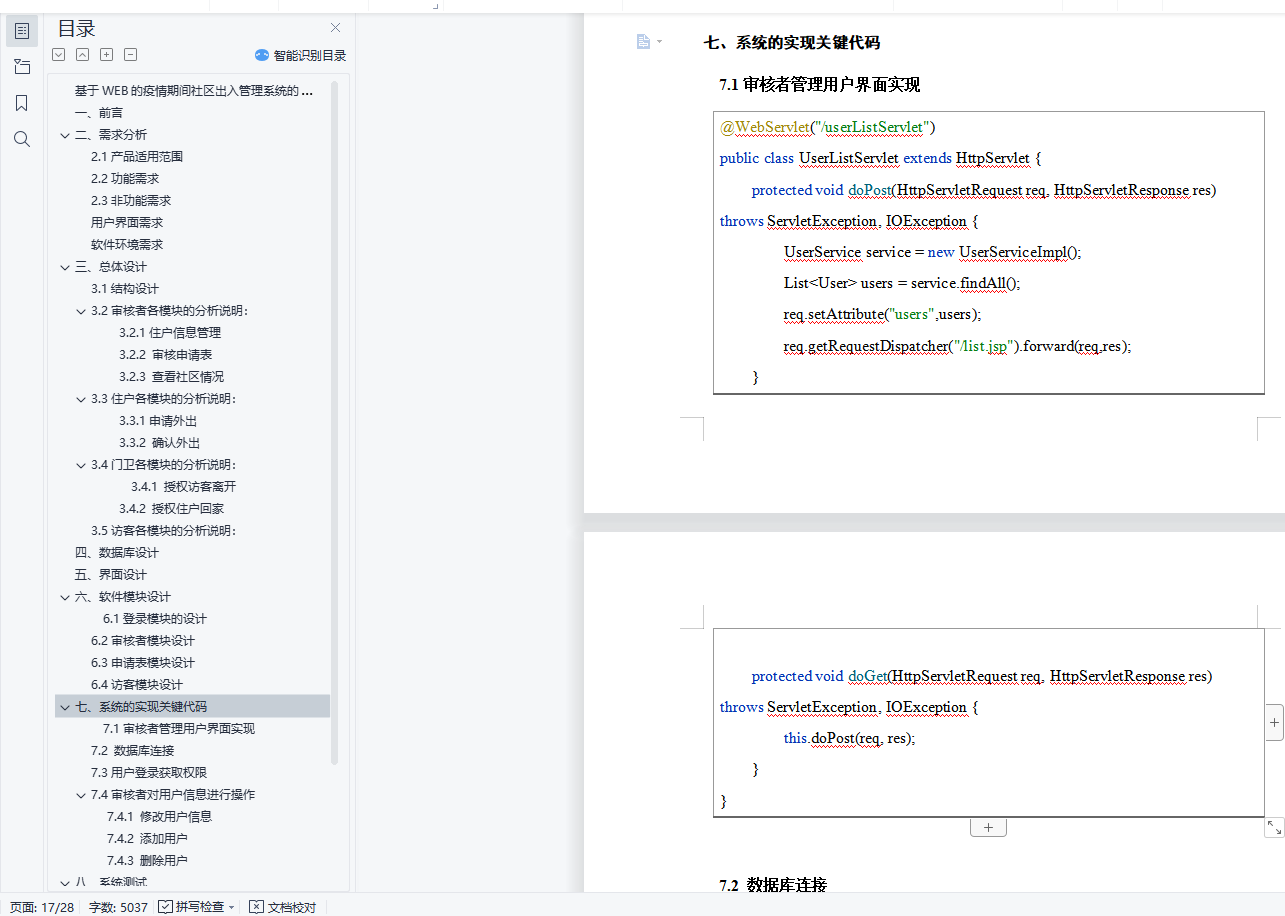Image resolution: width=1285 pixels, height=916 pixels.
Task: Jump to 2.3 非功能需求
Action: [131, 200]
